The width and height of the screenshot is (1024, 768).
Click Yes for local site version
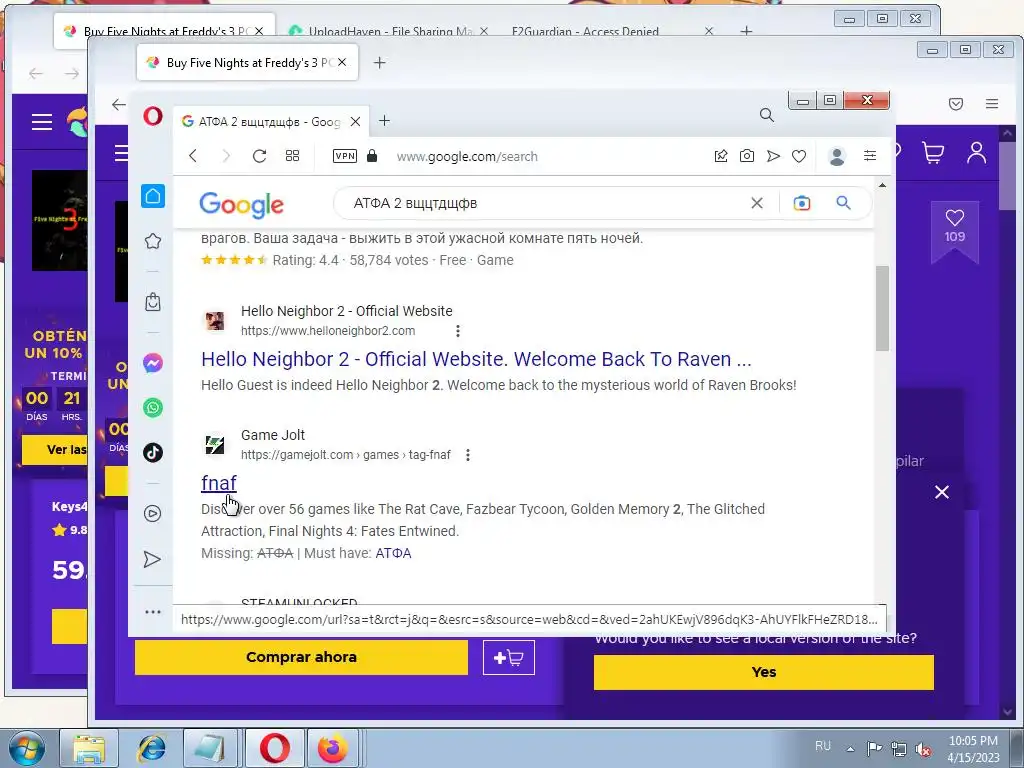point(763,672)
